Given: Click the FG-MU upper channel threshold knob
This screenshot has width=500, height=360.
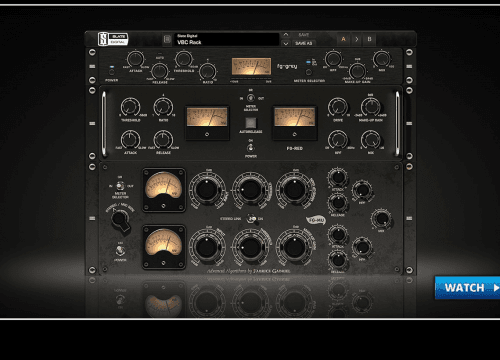Looking at the screenshot, I should point(250,190).
